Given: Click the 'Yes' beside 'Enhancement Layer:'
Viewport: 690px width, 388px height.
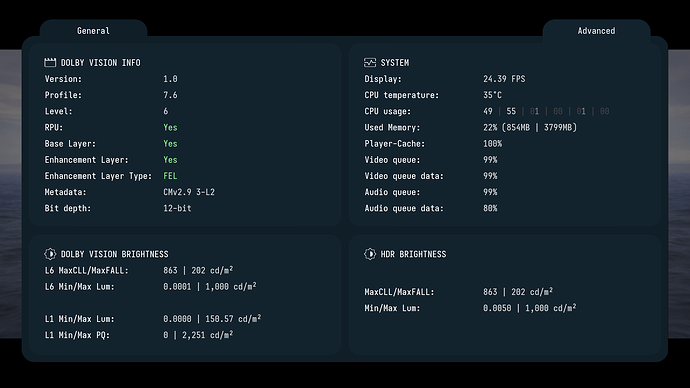Looking at the screenshot, I should tap(170, 160).
